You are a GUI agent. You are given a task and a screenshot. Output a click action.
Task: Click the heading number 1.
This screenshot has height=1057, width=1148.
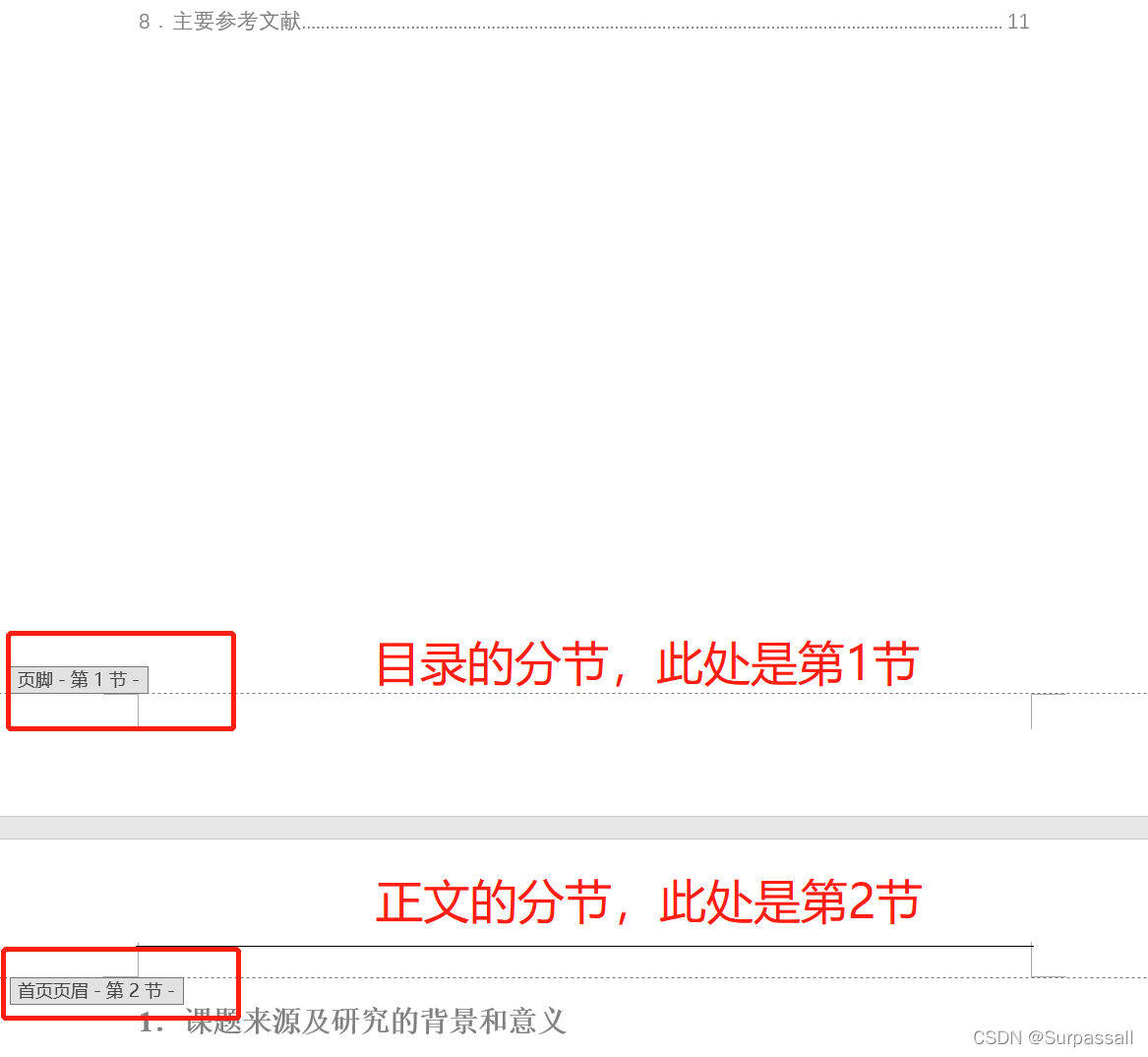click(x=151, y=1022)
